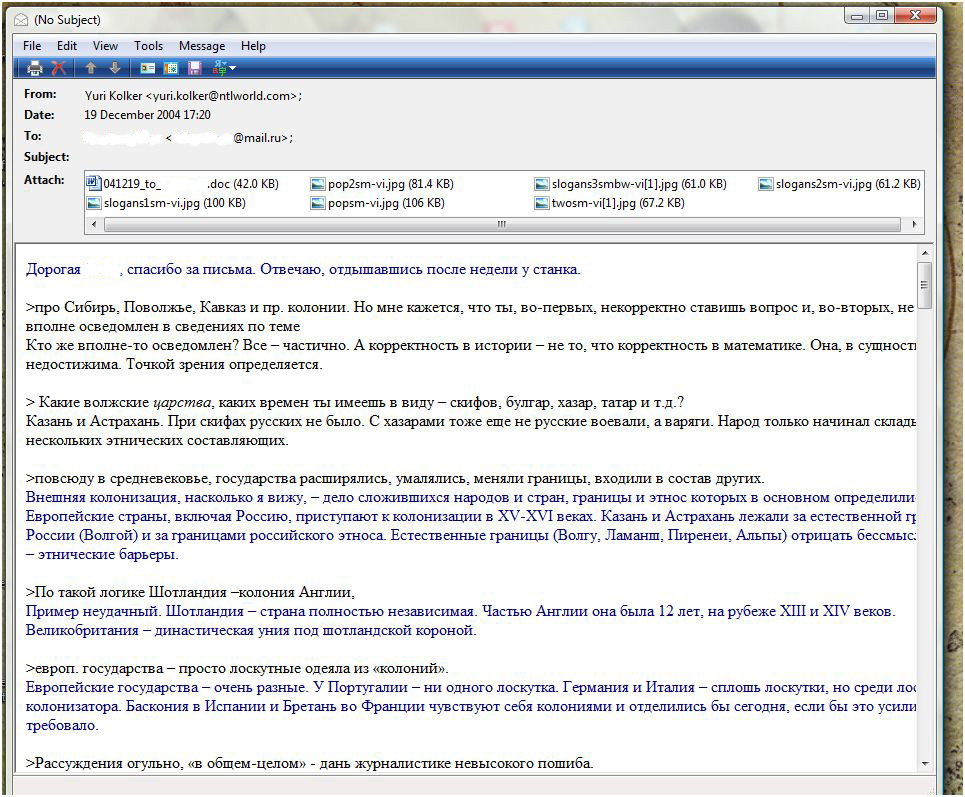The width and height of the screenshot is (965, 797).
Task: Open the File menu
Action: [32, 46]
